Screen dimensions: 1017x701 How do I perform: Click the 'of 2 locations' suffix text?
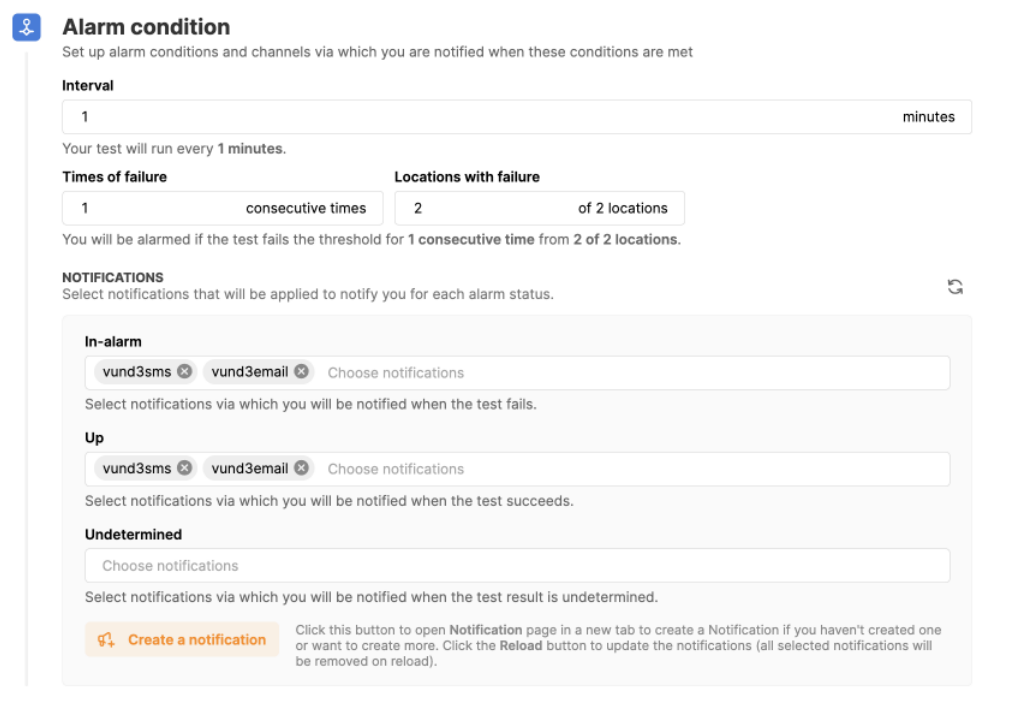[x=622, y=208]
